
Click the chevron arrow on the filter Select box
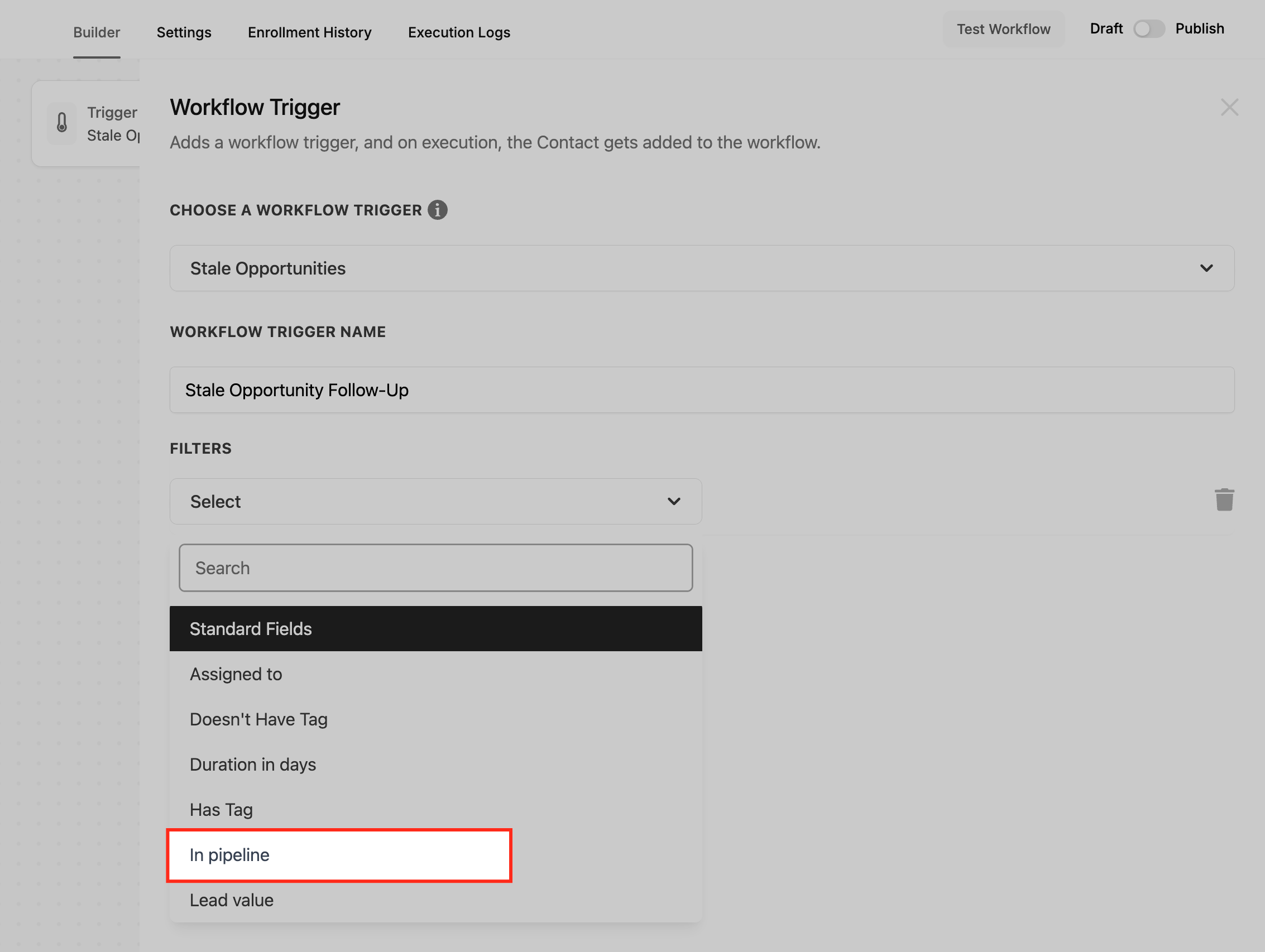pyautogui.click(x=674, y=502)
